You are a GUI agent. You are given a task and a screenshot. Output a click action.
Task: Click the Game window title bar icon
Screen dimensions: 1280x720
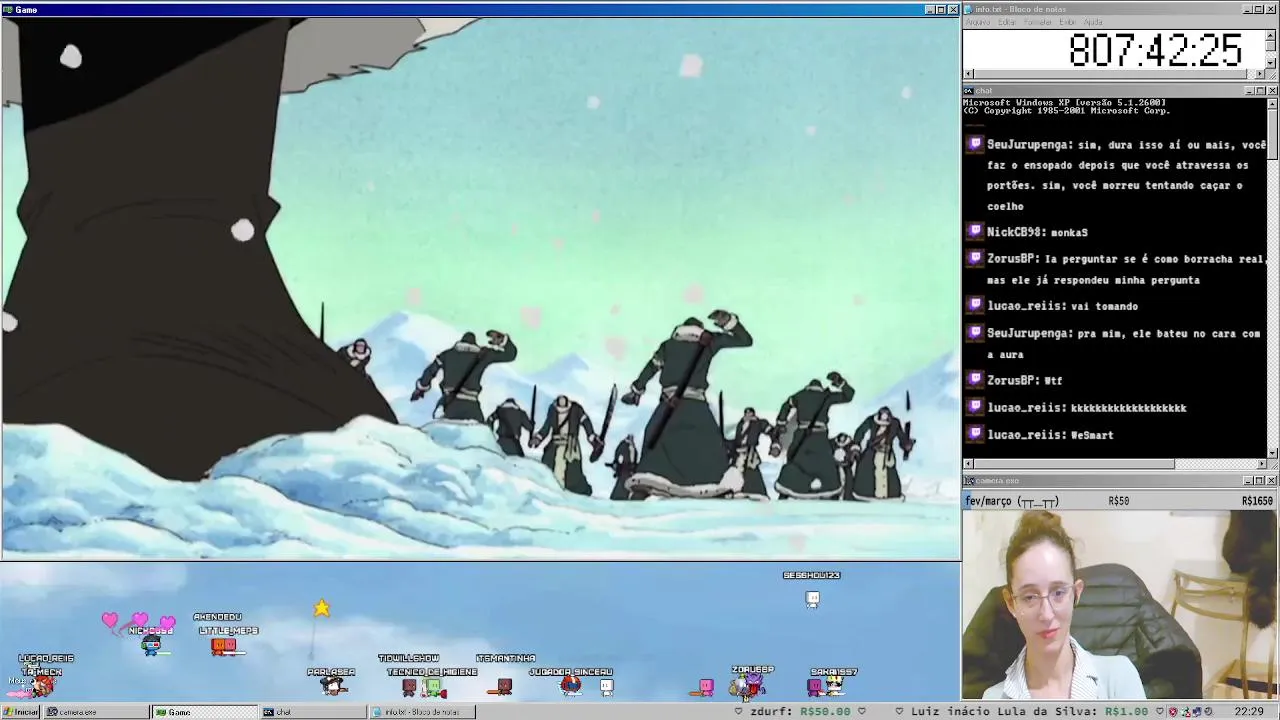pos(7,9)
